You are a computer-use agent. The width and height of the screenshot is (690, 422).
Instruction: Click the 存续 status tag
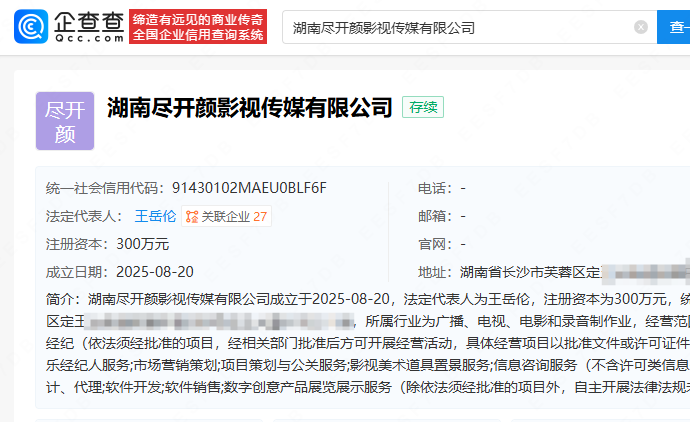pyautogui.click(x=422, y=108)
